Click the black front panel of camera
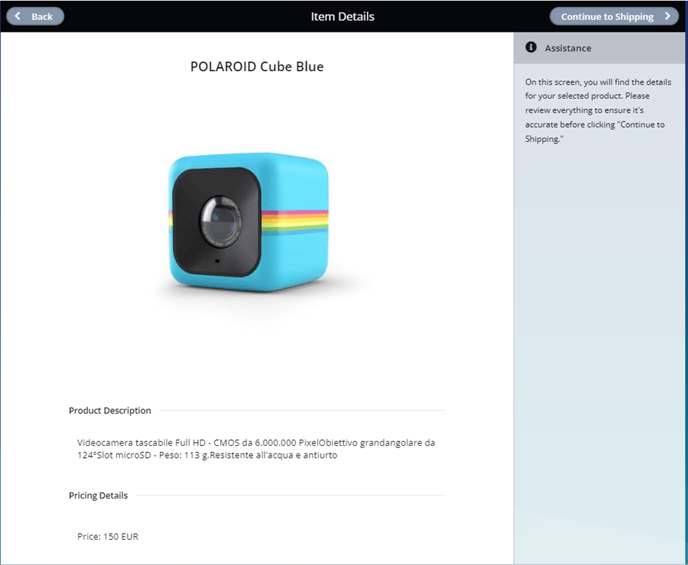 (x=217, y=222)
